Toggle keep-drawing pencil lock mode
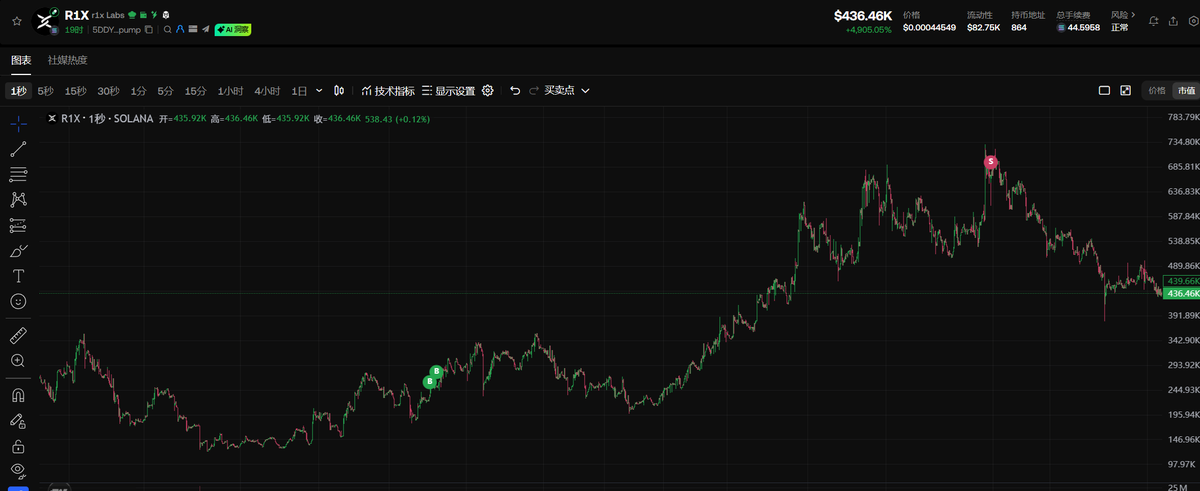The width and height of the screenshot is (1200, 491). click(x=18, y=421)
